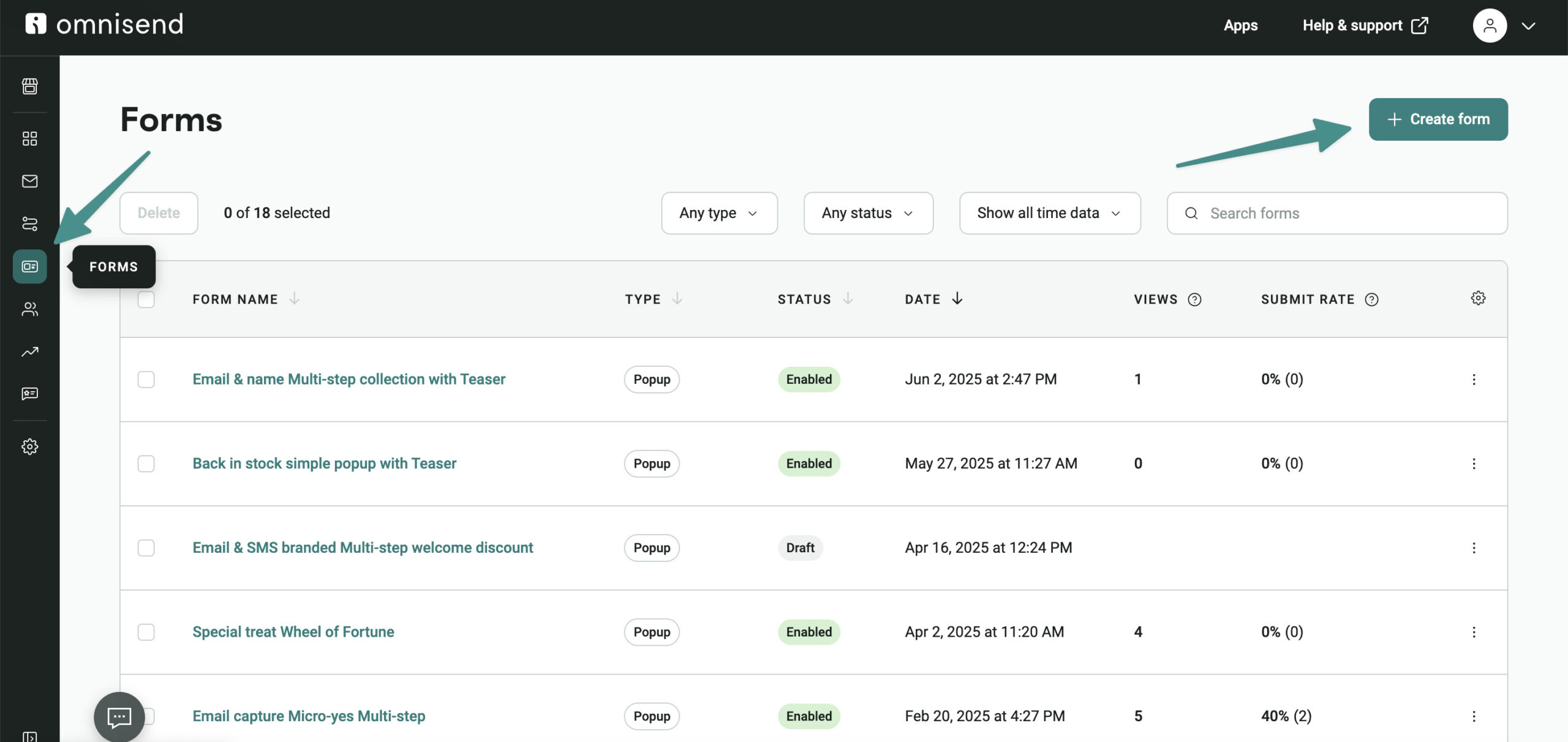Image resolution: width=1568 pixels, height=742 pixels.
Task: Open the store/home section in sidebar
Action: click(29, 86)
